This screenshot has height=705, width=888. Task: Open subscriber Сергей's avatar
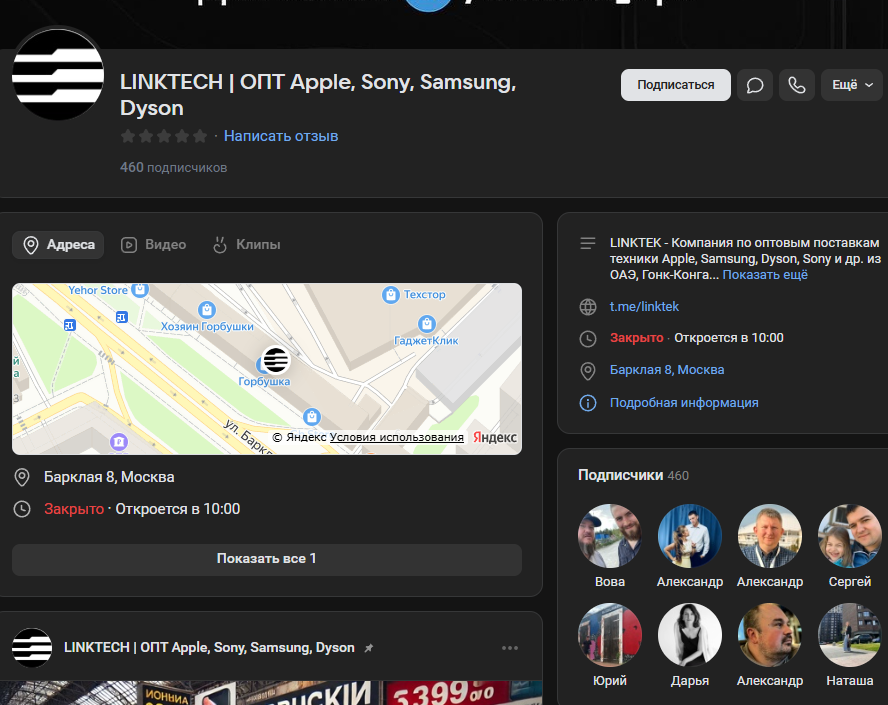[849, 536]
